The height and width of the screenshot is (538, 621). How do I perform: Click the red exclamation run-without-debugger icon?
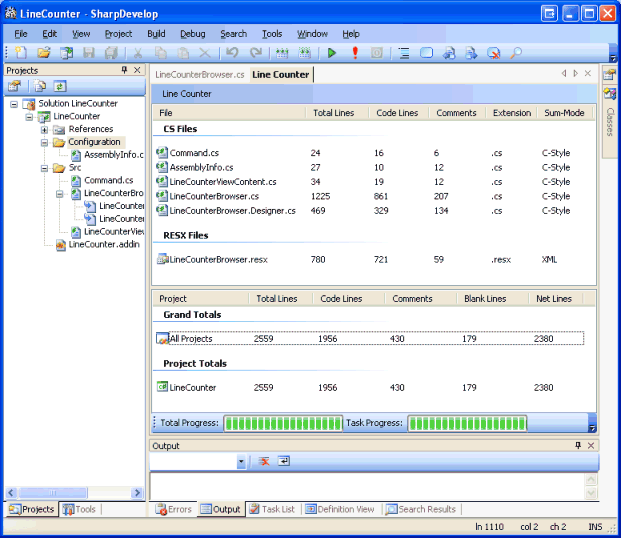tap(355, 53)
